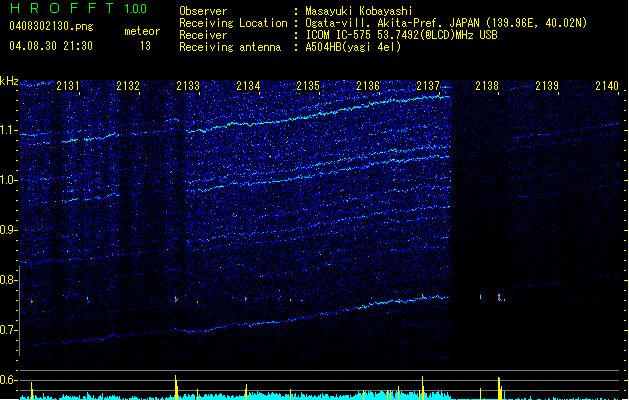Click the ICOM IC-575 receiver text
This screenshot has height=400, width=629.
402,35
